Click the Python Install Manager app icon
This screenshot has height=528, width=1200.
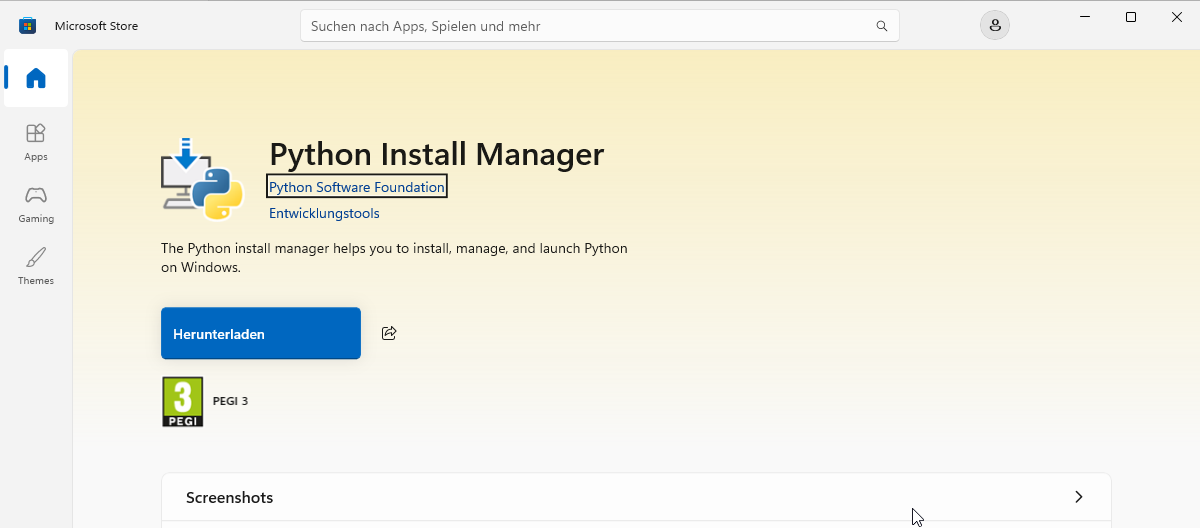point(202,179)
